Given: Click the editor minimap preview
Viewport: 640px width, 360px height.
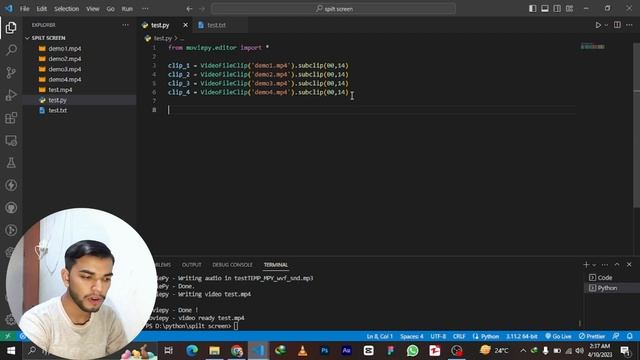Looking at the screenshot, I should tap(593, 47).
